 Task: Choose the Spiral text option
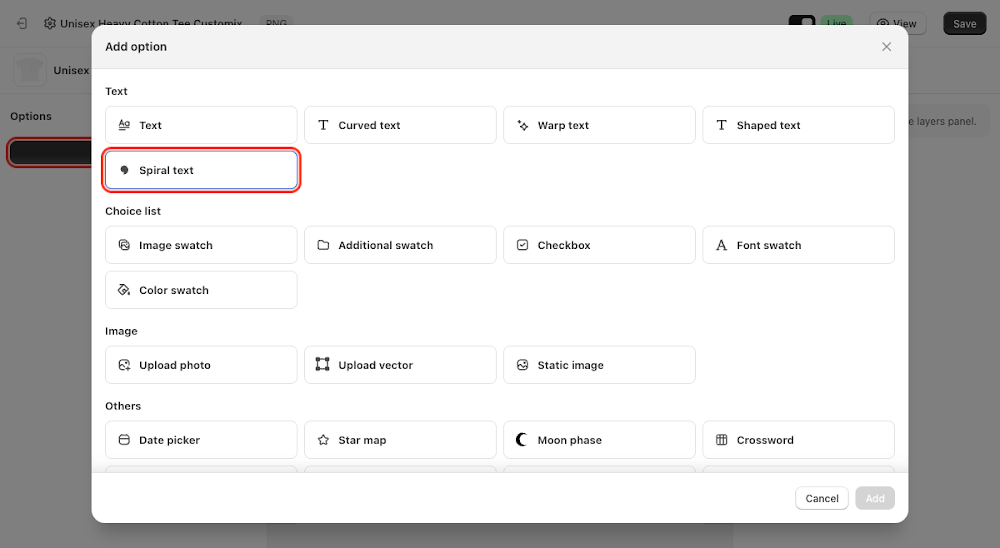201,170
